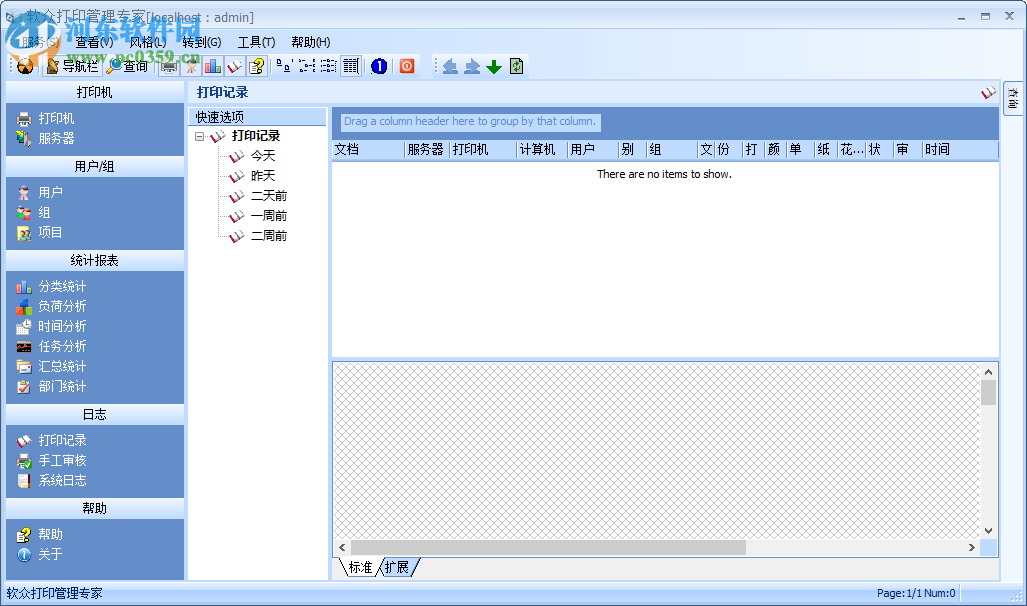Click the horizontal scrollbar right arrow

pyautogui.click(x=972, y=548)
